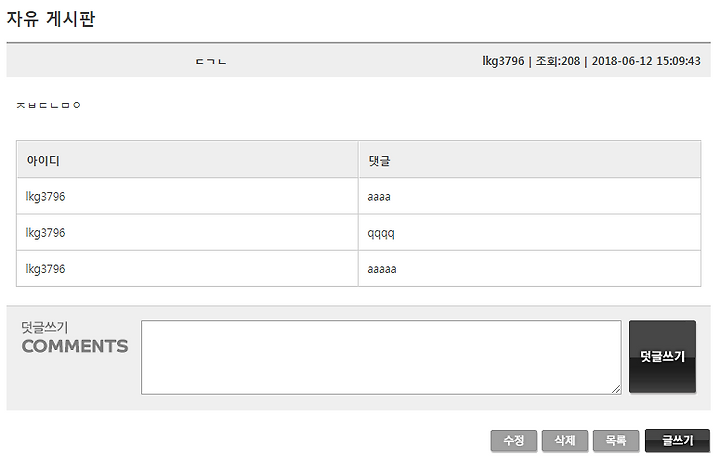The image size is (720, 467).
Task: Click author lkg3796 in post header
Action: (503, 61)
